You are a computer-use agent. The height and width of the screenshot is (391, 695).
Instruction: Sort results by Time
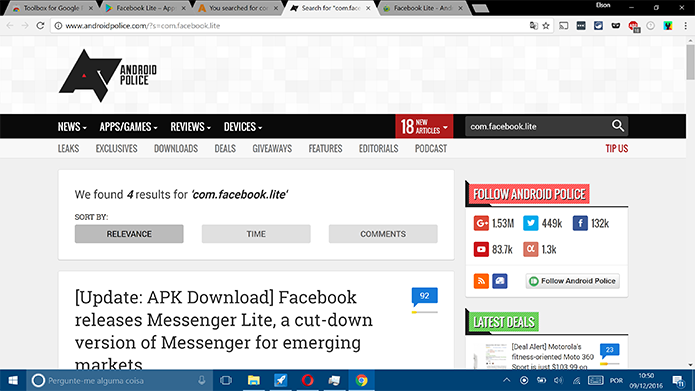(256, 234)
